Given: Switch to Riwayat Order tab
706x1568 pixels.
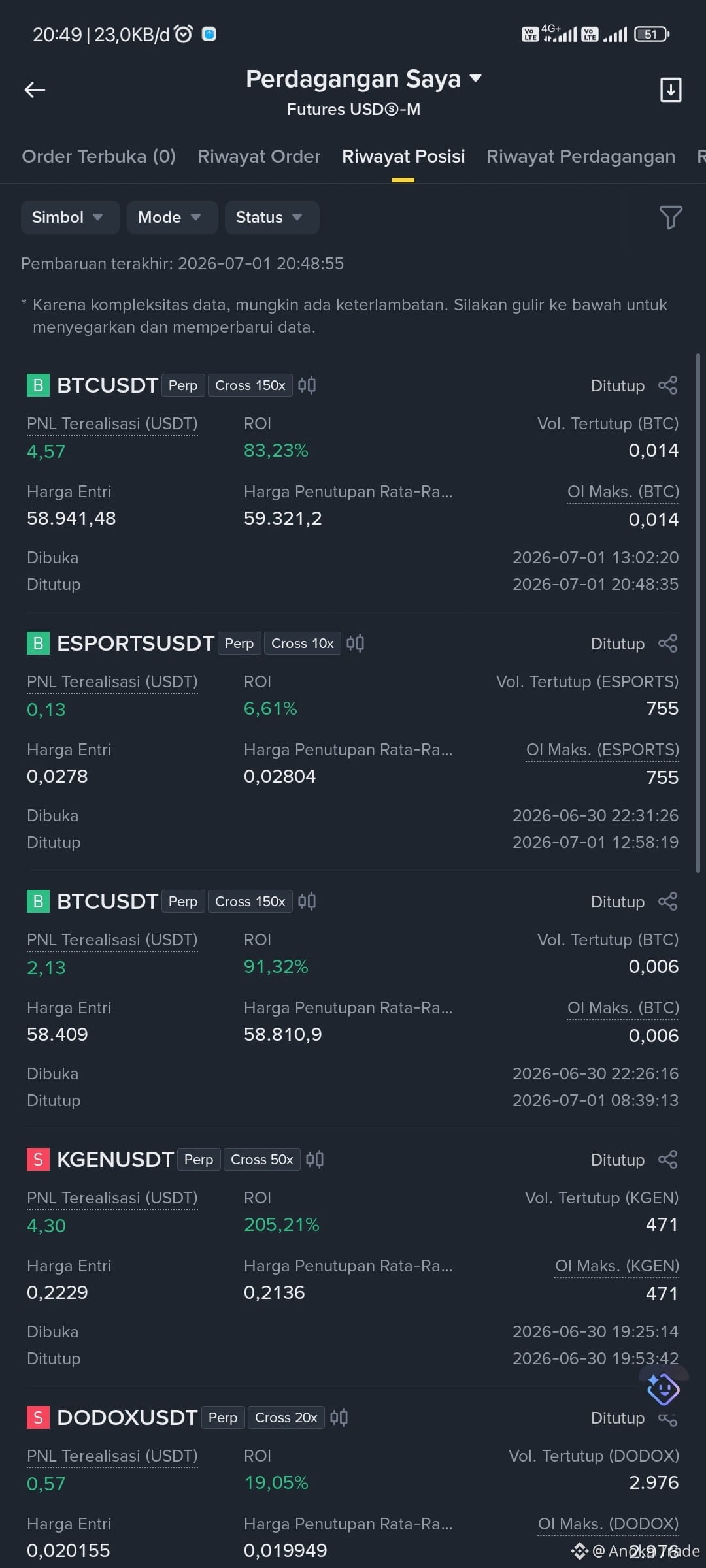Looking at the screenshot, I should (x=259, y=157).
